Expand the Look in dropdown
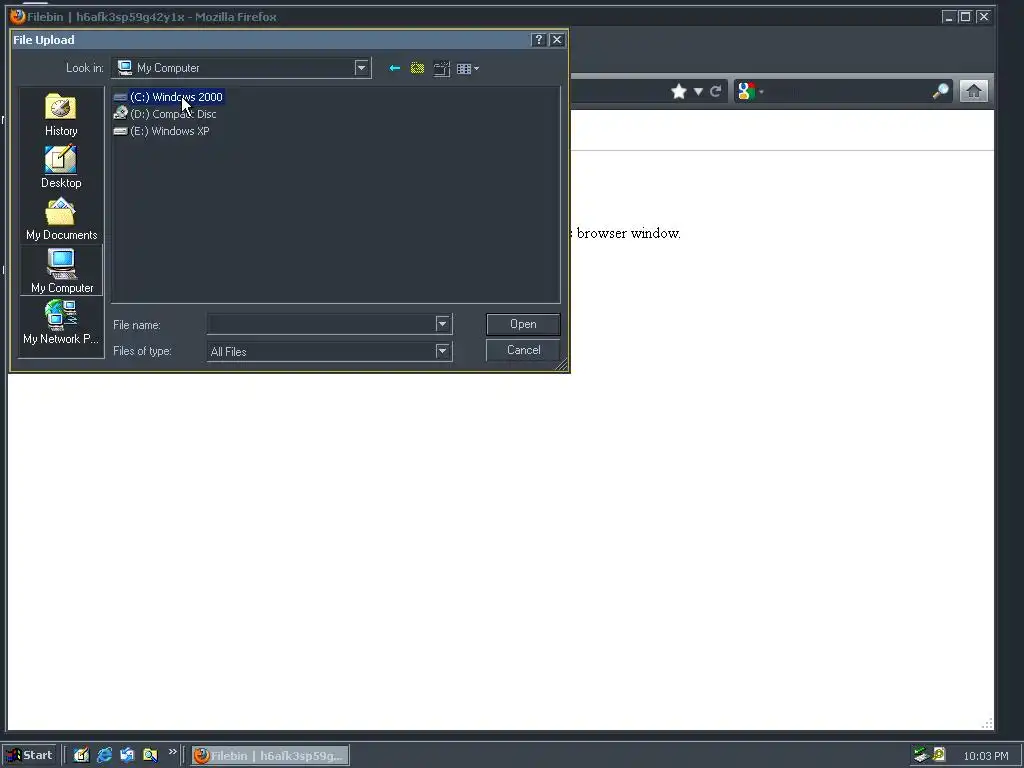The height and width of the screenshot is (768, 1024). [x=362, y=68]
